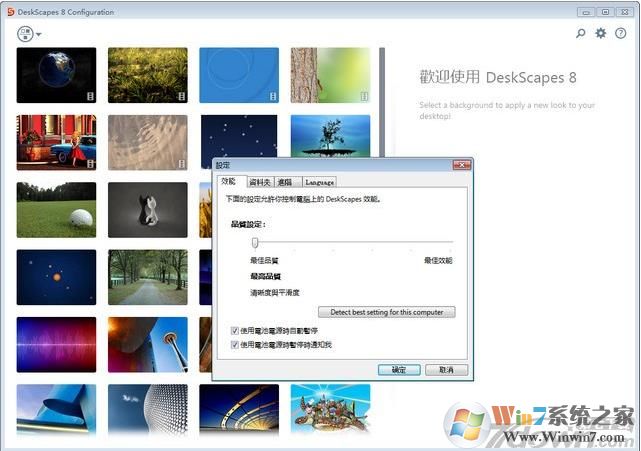The width and height of the screenshot is (641, 451).
Task: Switch to the 資料夾 tab
Action: [259, 182]
